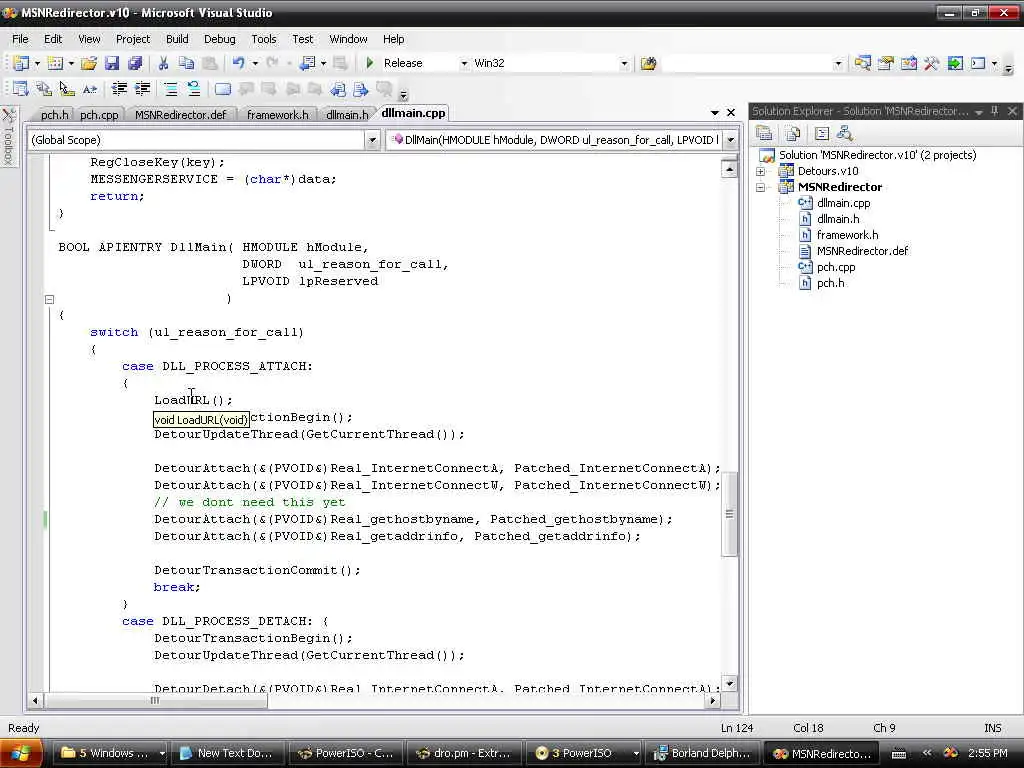This screenshot has height=768, width=1024.
Task: Click the Increase Indent icon
Action: (x=142, y=89)
